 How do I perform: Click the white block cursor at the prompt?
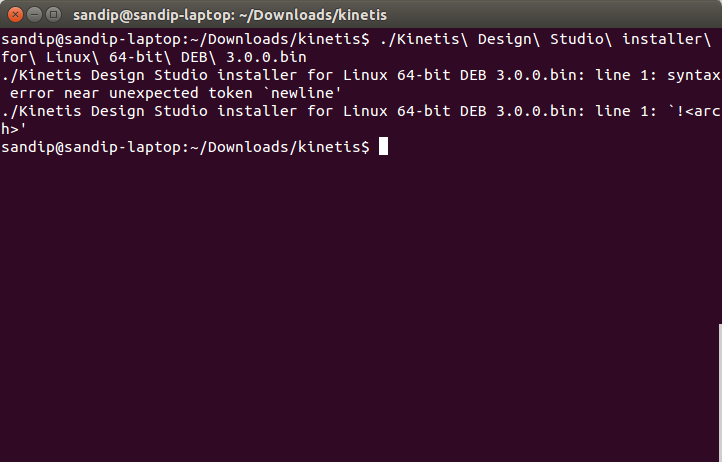[x=383, y=147]
